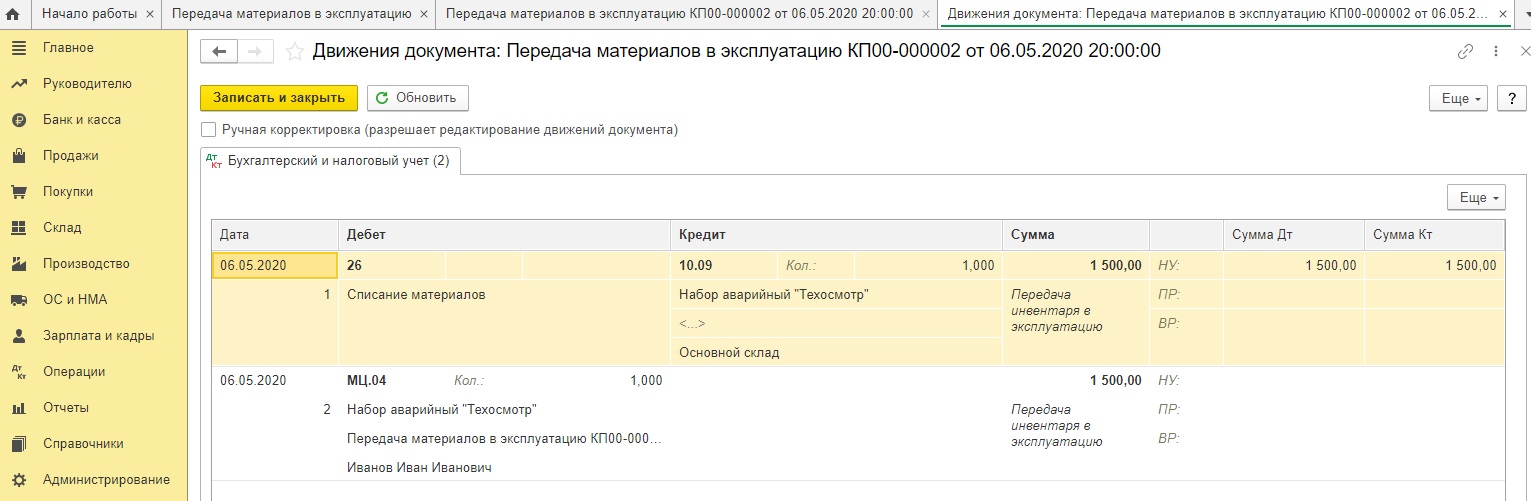This screenshot has height=501, width=1531.
Task: Open the vertical three-dots menu
Action: 1496,52
